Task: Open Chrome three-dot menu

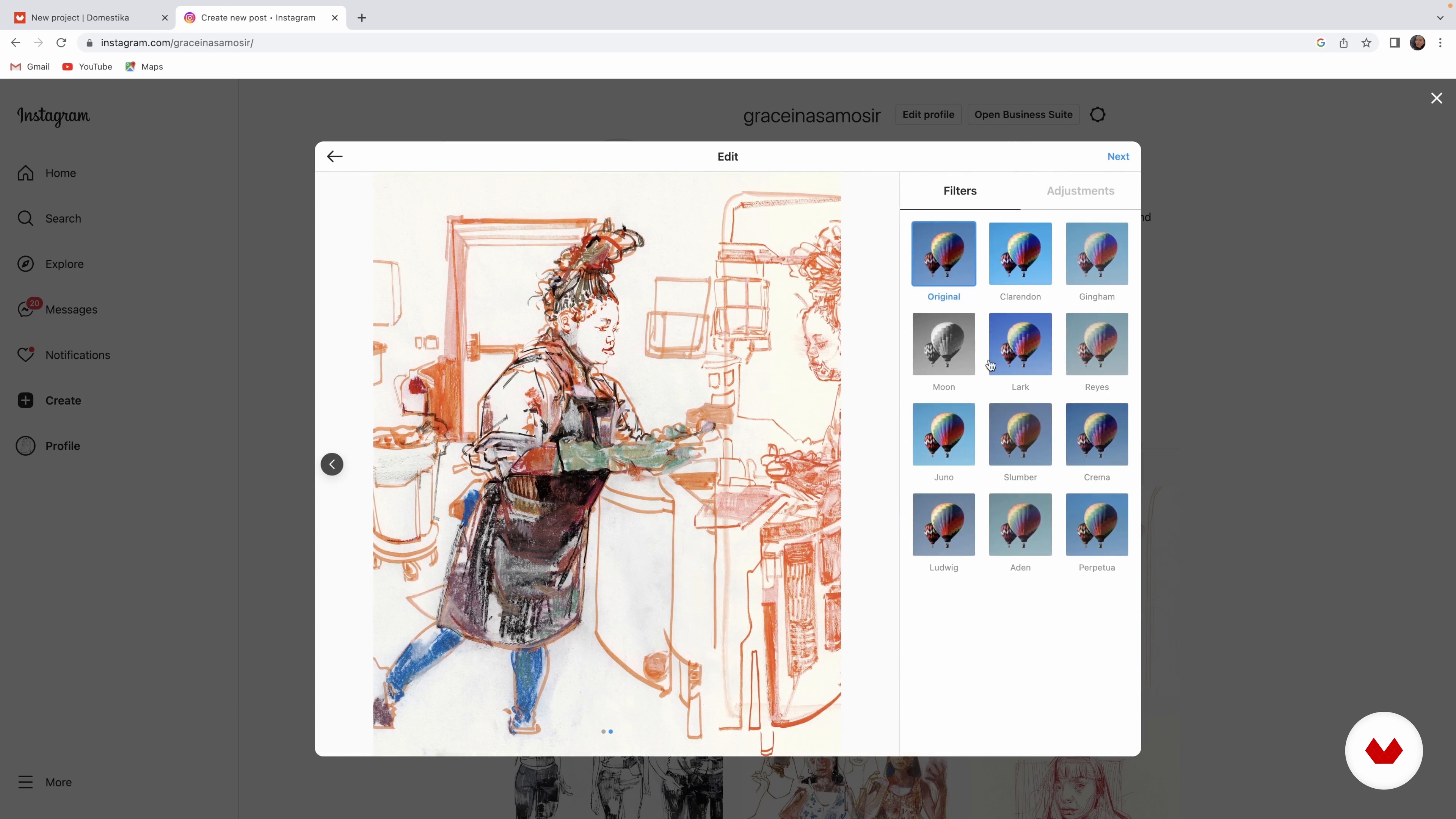Action: pos(1440,43)
